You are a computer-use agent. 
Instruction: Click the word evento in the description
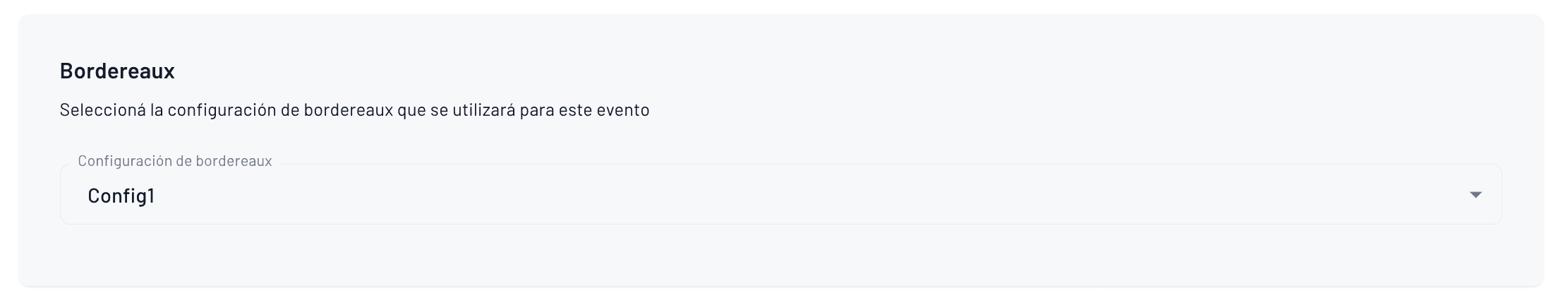(x=622, y=110)
